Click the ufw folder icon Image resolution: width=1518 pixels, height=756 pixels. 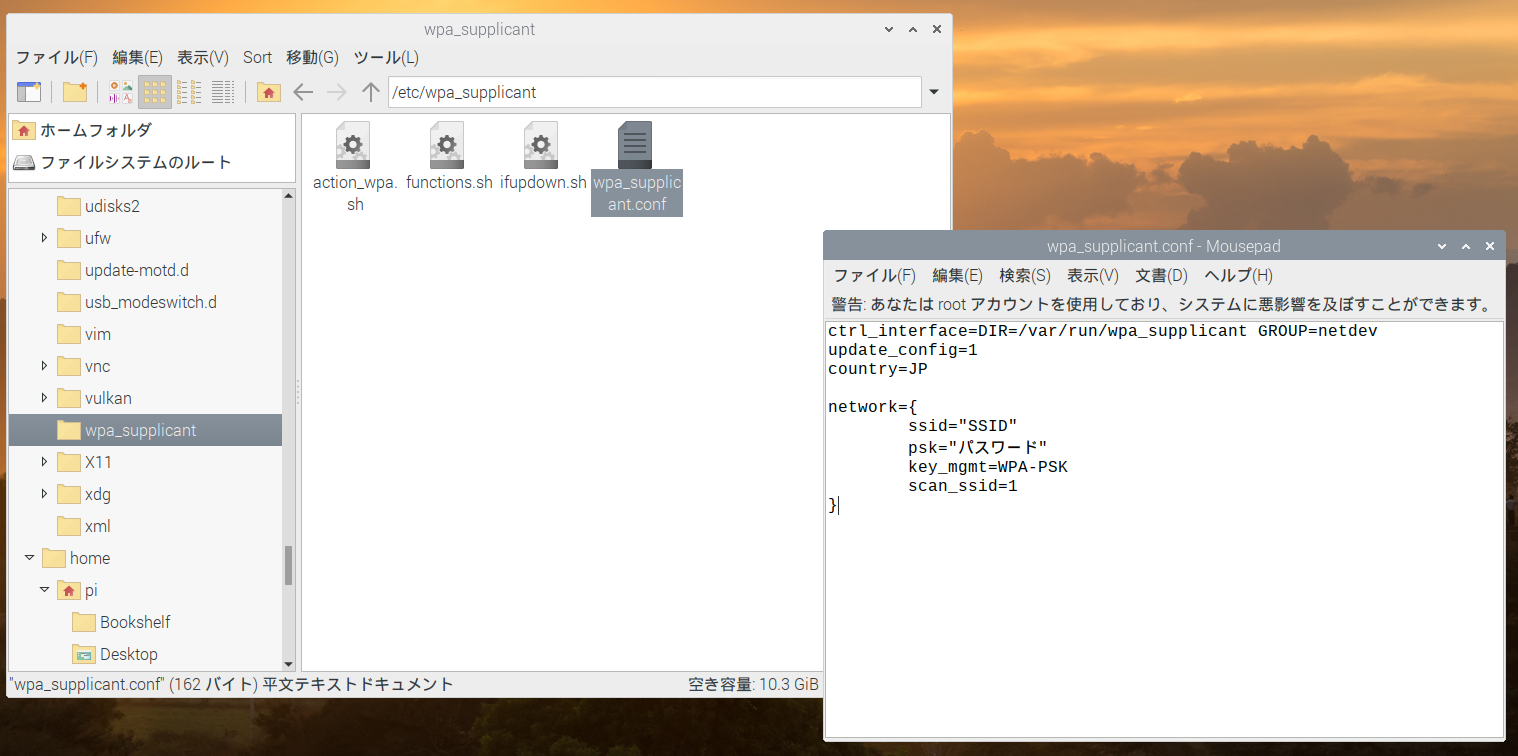[x=68, y=238]
